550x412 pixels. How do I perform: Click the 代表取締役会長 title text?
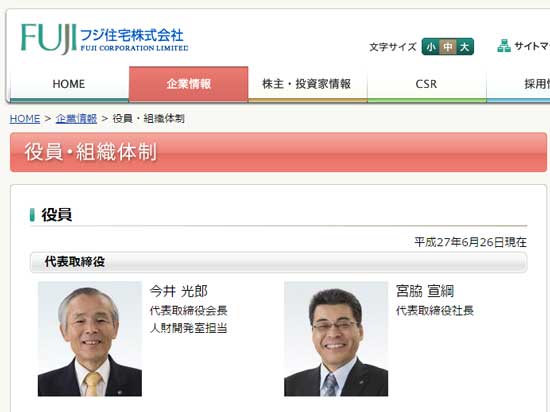click(x=189, y=310)
